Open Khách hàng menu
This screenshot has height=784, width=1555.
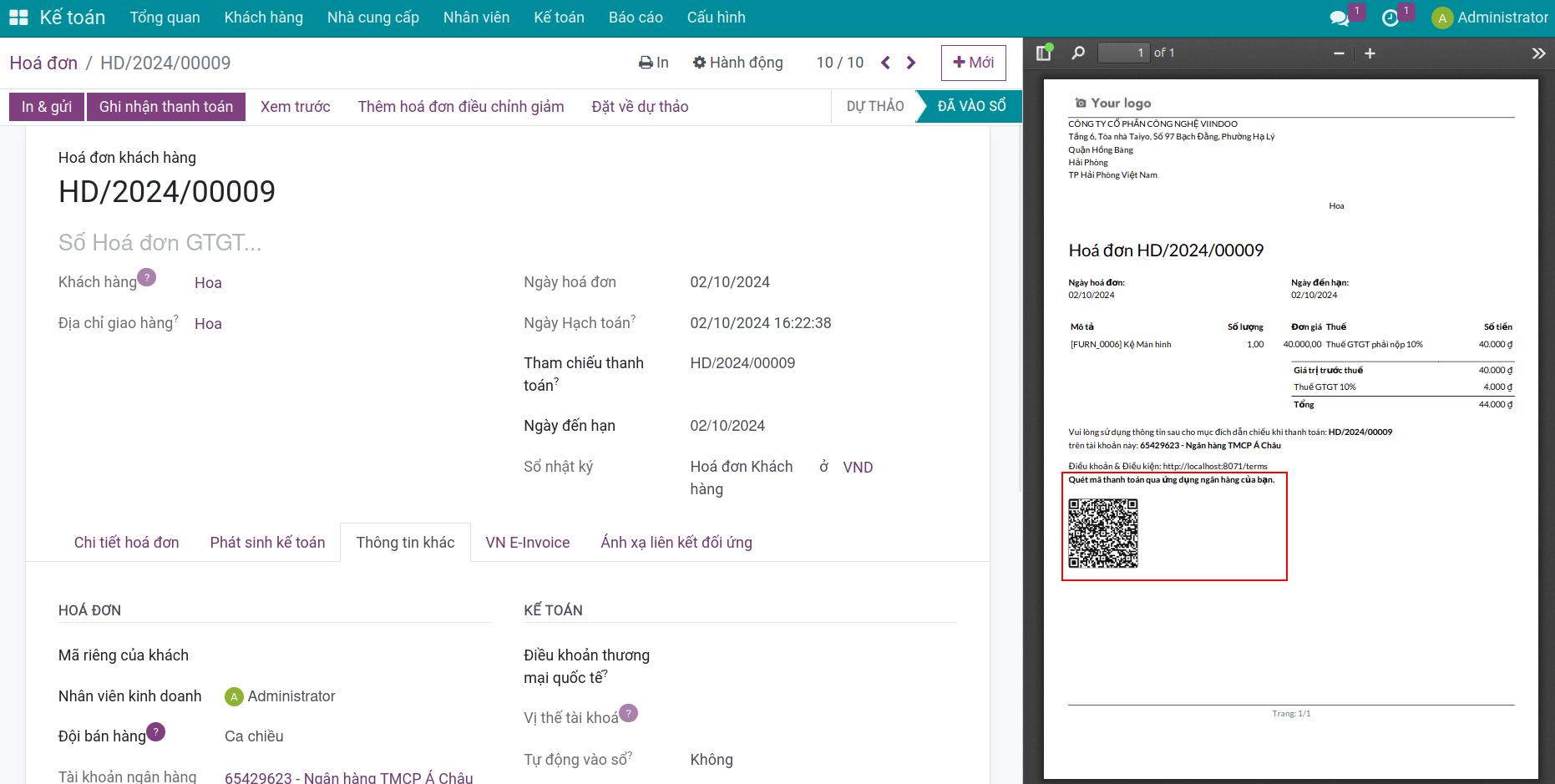[264, 18]
